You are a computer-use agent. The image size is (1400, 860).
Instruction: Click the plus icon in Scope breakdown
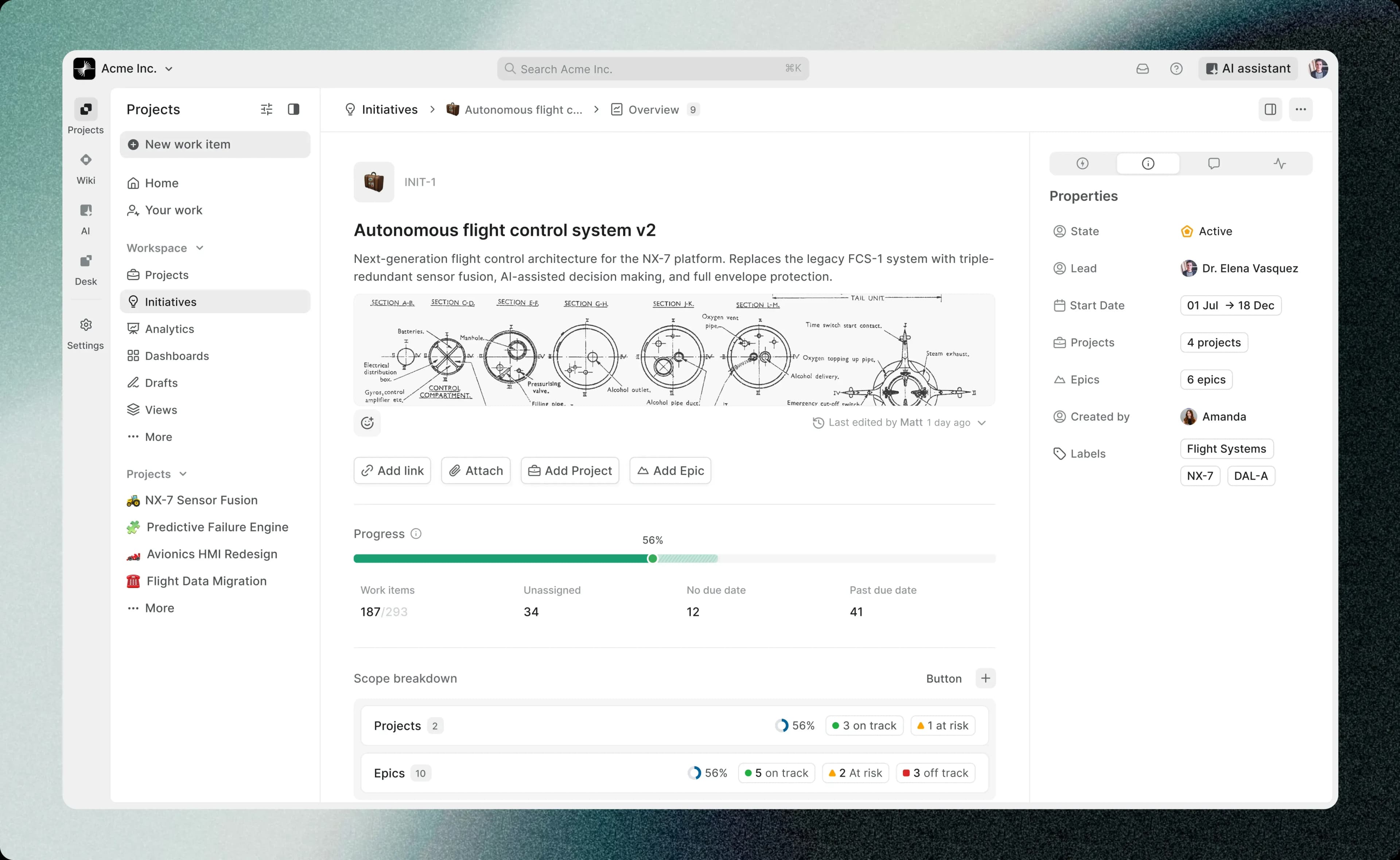(x=985, y=678)
